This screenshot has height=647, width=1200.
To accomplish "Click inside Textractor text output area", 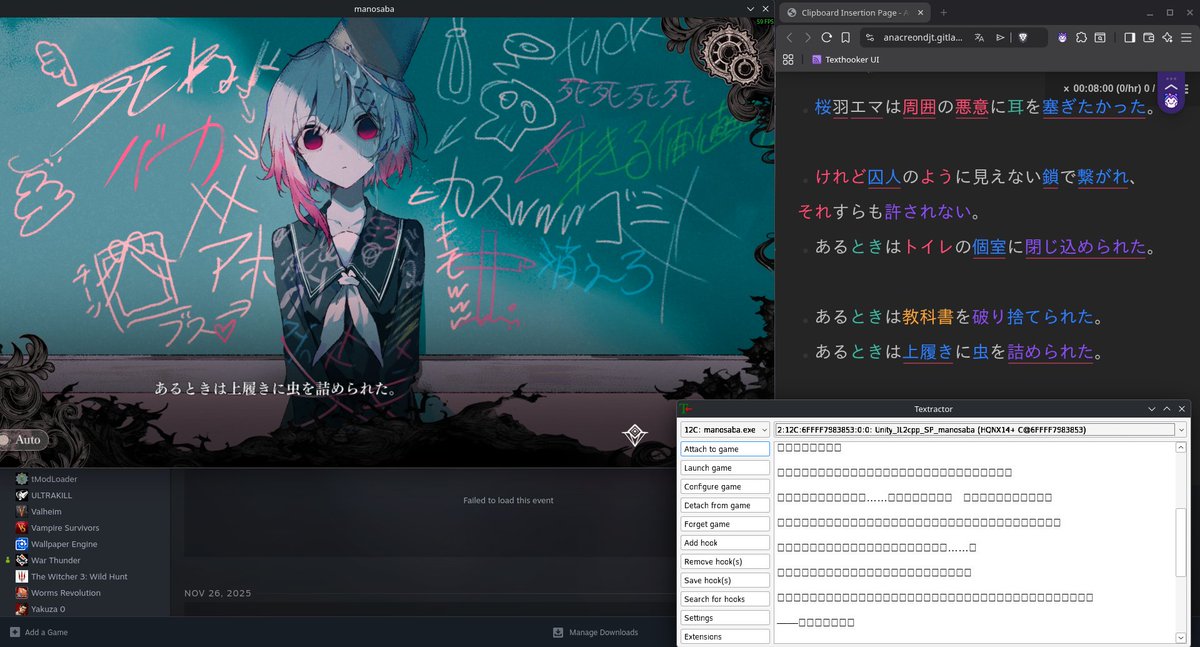I will point(975,543).
